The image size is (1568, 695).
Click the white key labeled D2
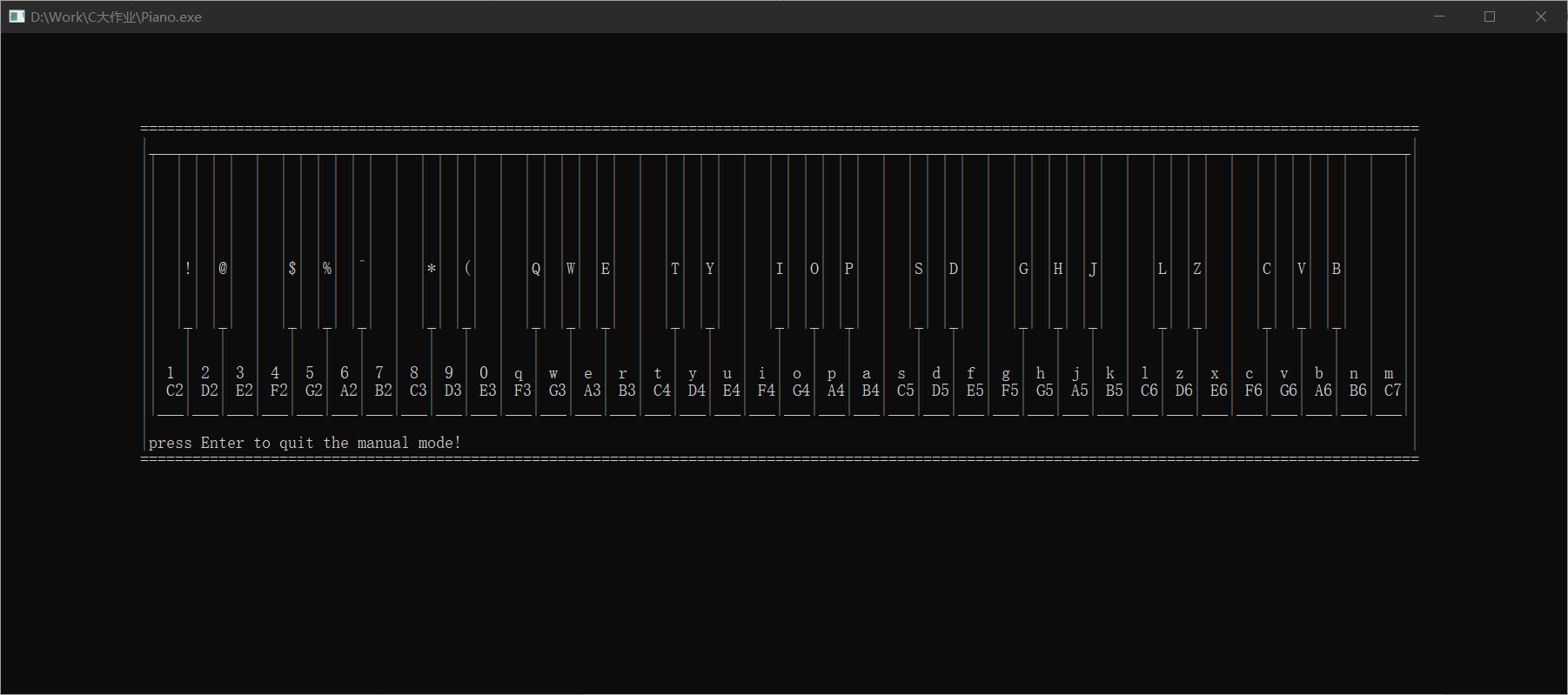[205, 383]
